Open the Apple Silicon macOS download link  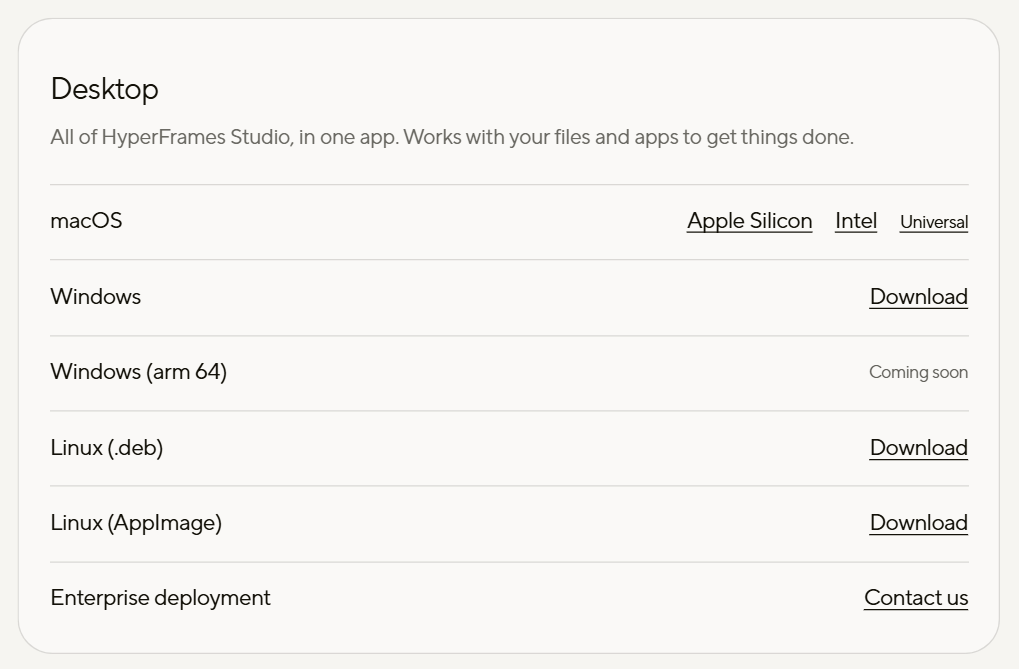[749, 221]
